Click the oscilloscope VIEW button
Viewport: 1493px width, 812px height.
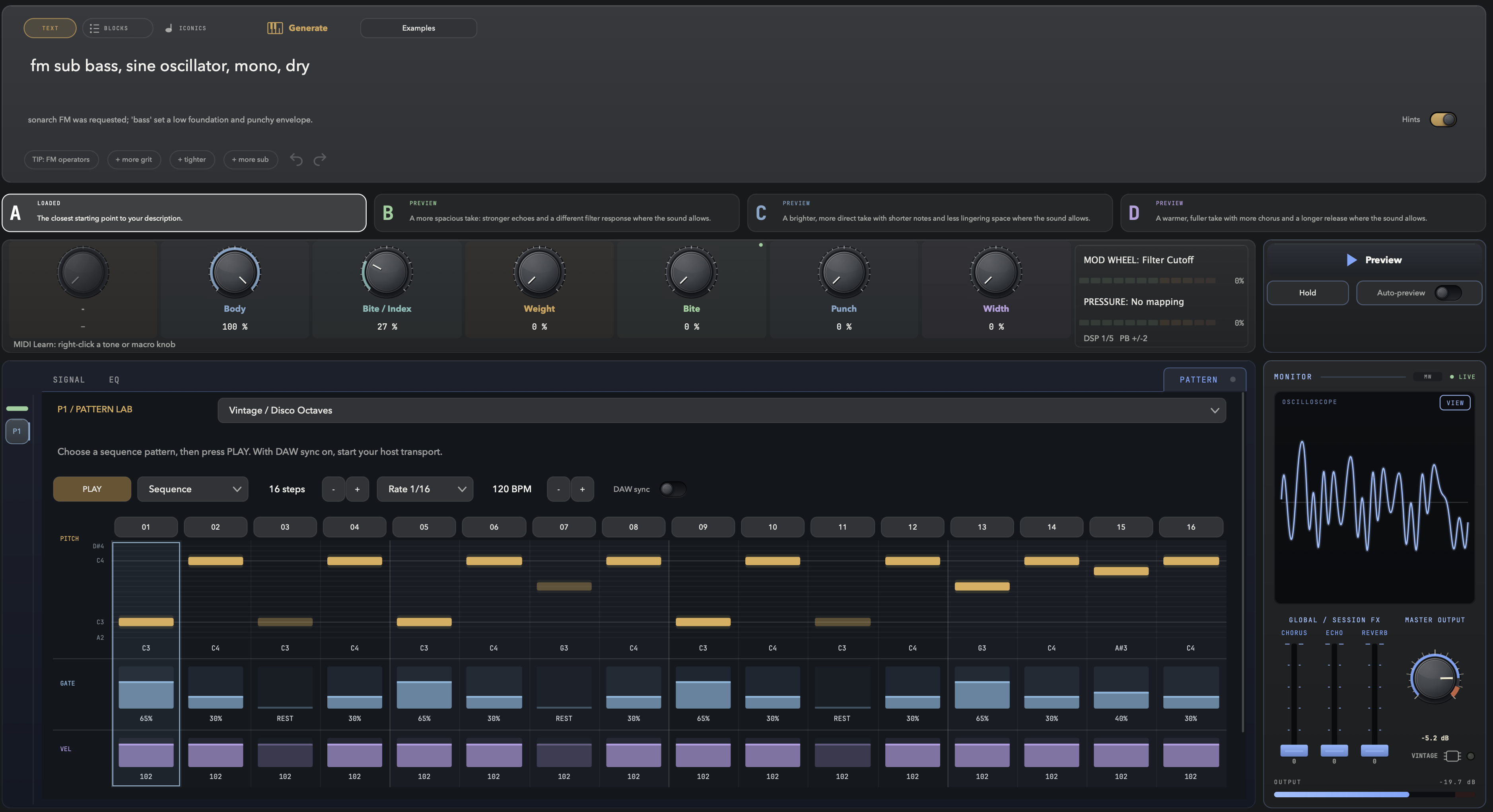click(x=1455, y=403)
